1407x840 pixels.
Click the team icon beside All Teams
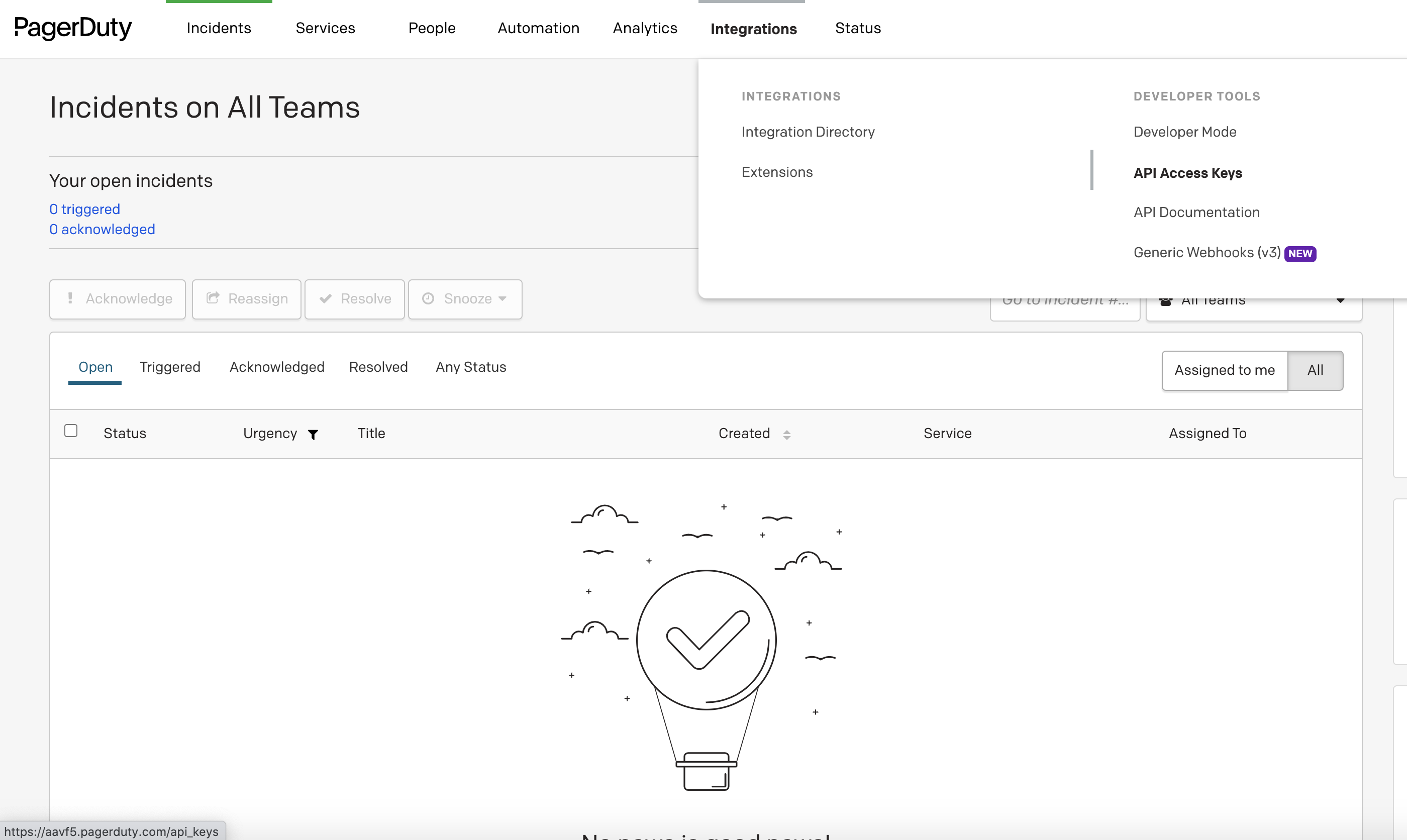pos(1166,300)
